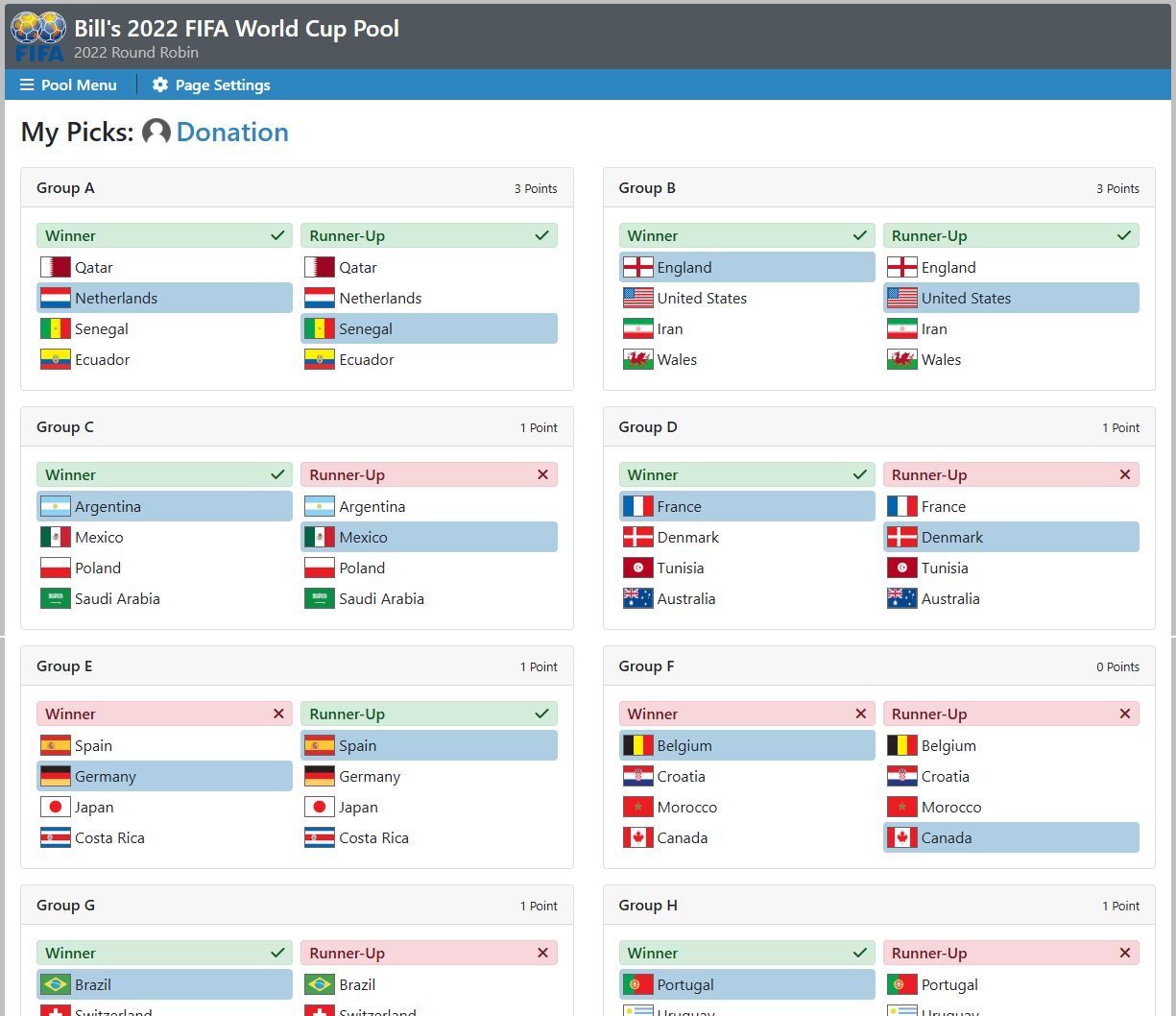This screenshot has width=1176, height=1016.
Task: Click Denmark under Group D Winner
Action: 747,537
